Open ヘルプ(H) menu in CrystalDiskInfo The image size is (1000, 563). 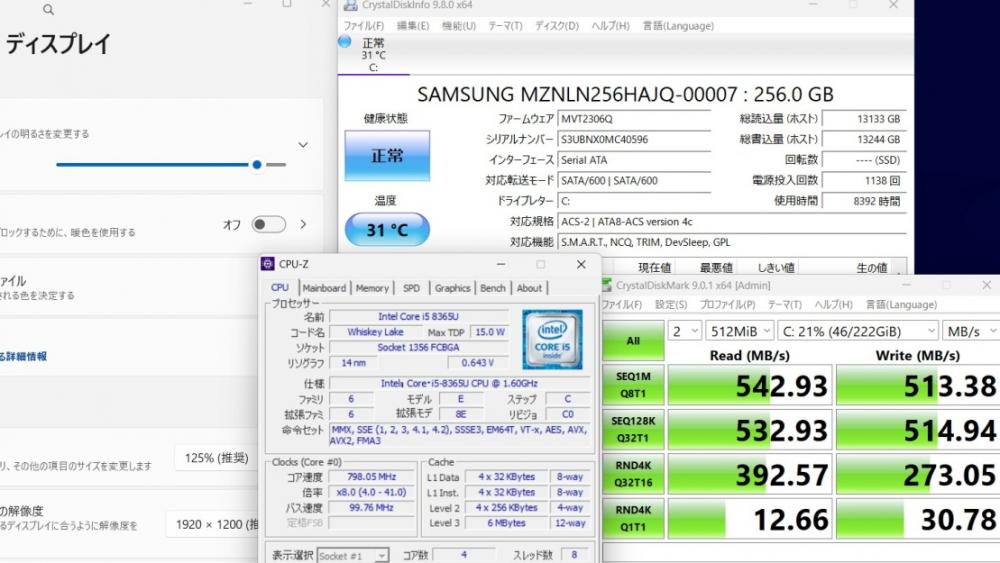(610, 26)
